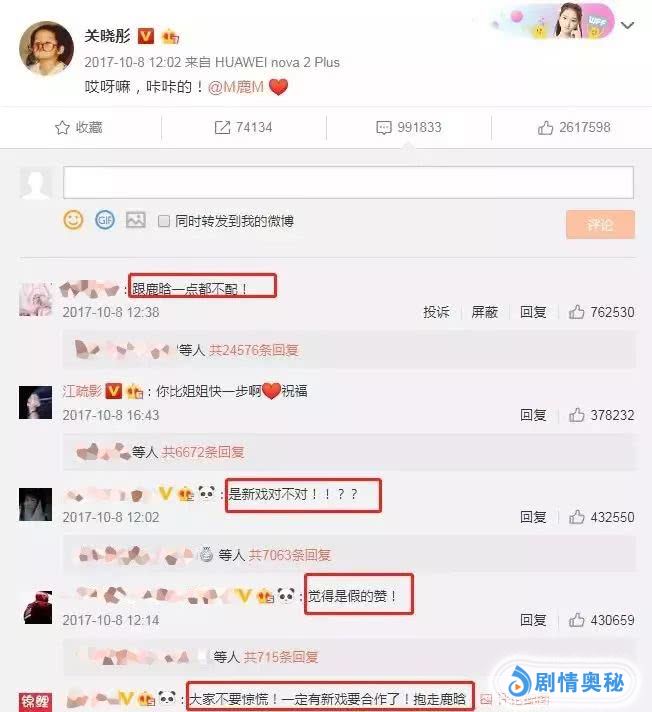Open the repost tab showing 74134
This screenshot has width=652, height=712.
coord(243,128)
